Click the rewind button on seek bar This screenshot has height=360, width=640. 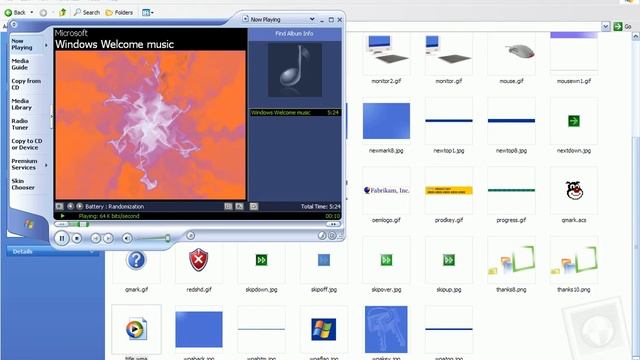click(x=62, y=224)
